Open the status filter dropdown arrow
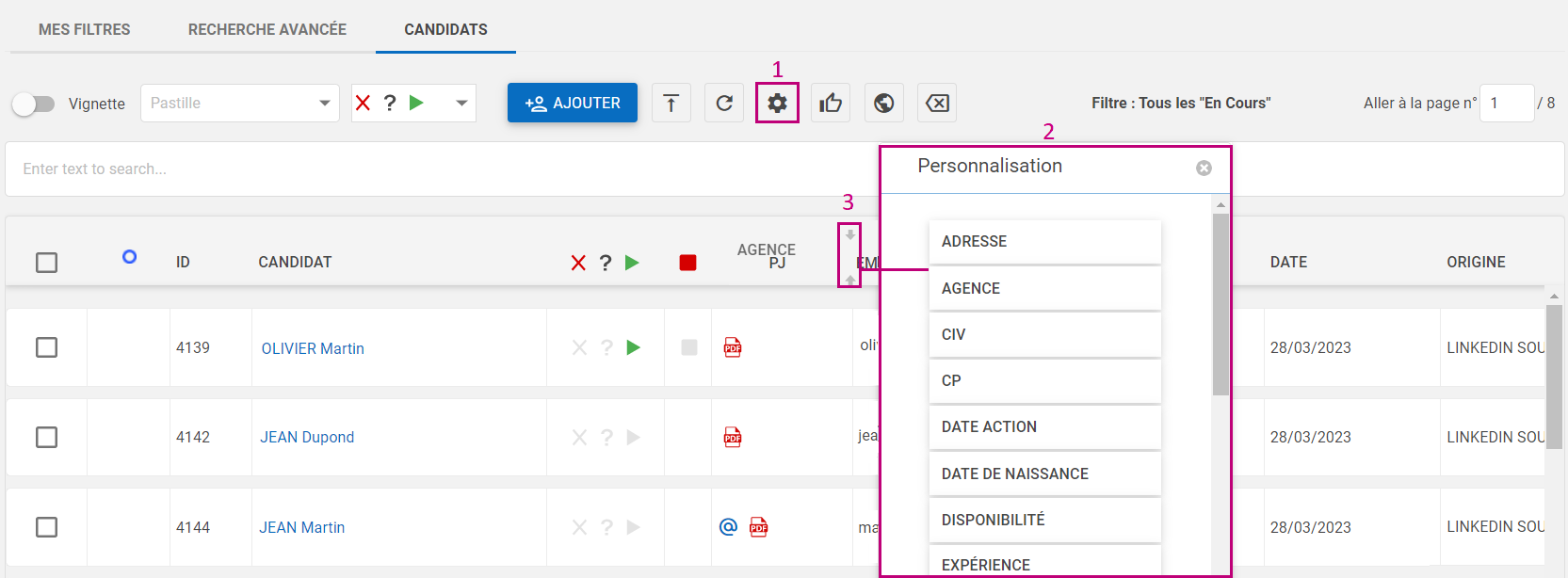Screen dimensions: 1568x578 pyautogui.click(x=461, y=103)
